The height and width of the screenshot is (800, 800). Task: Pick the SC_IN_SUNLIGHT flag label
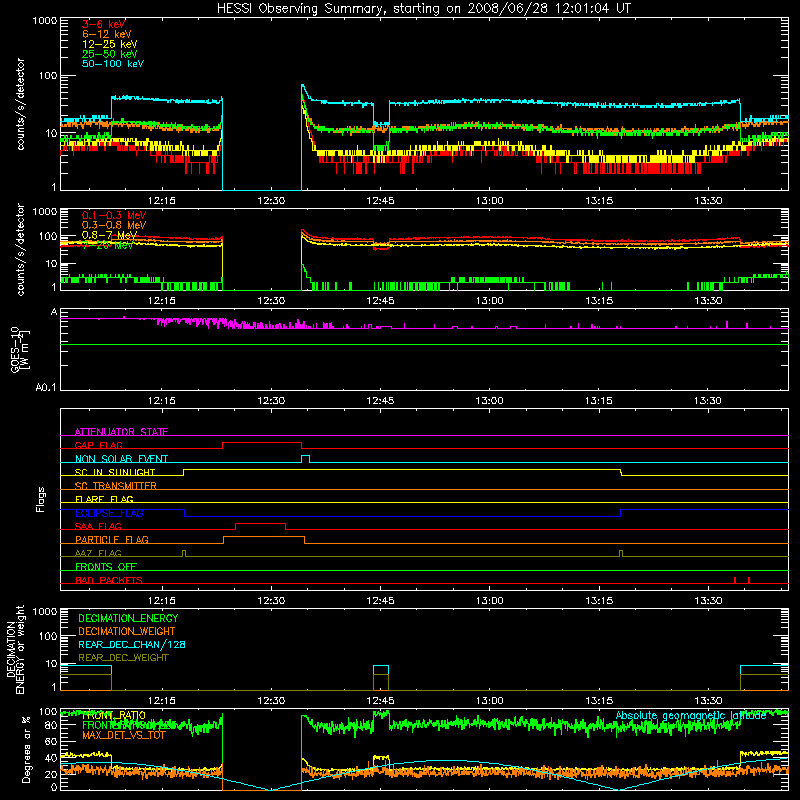115,472
